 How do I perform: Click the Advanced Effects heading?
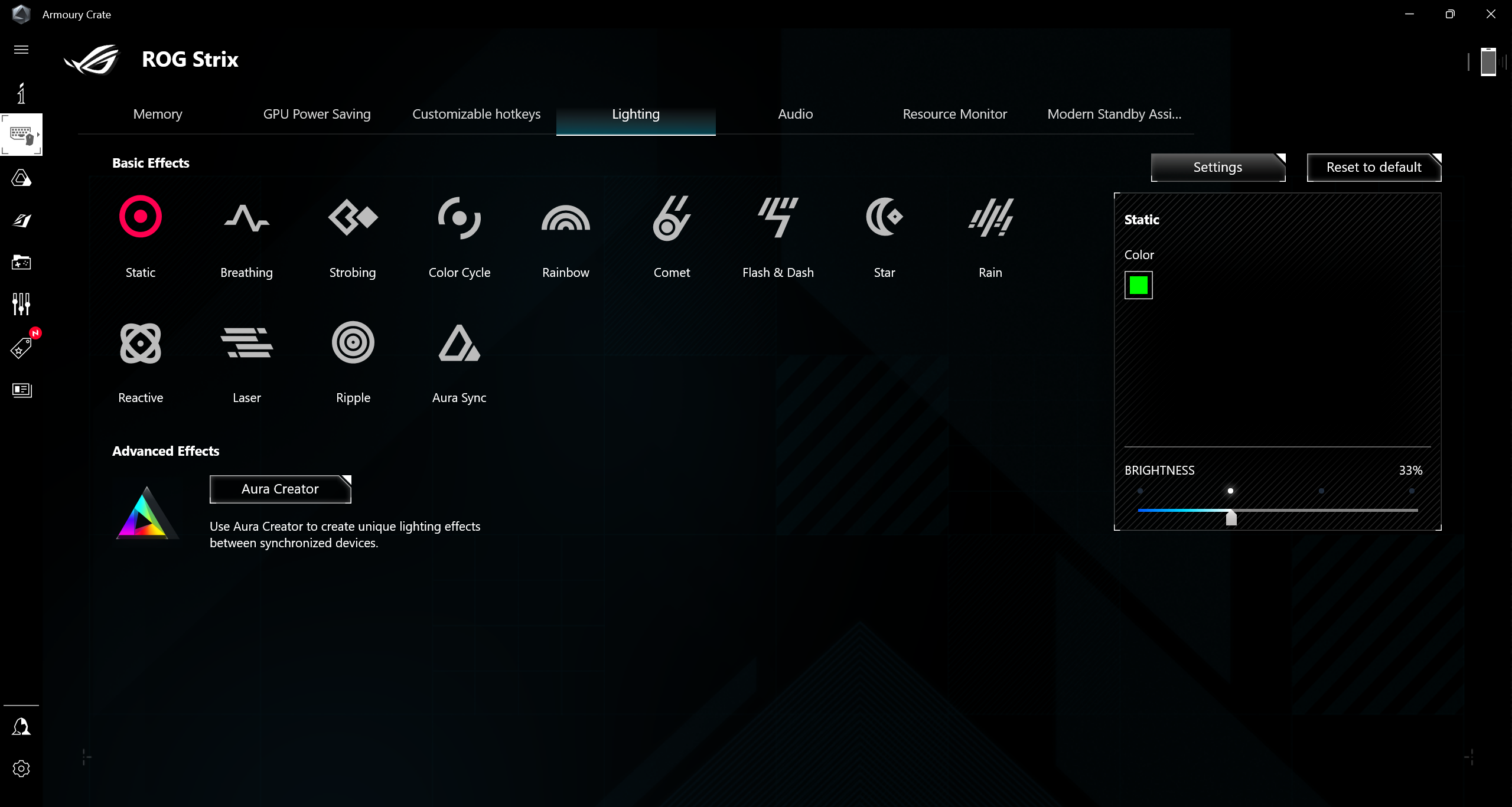click(x=165, y=451)
